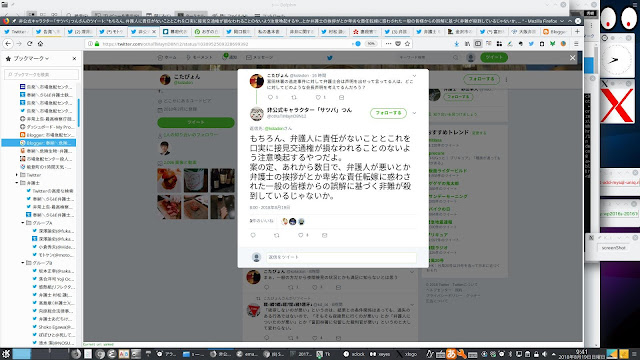640x360 pixels.
Task: Open Twitter 通知 notifications item
Action: pyautogui.click(x=230, y=58)
